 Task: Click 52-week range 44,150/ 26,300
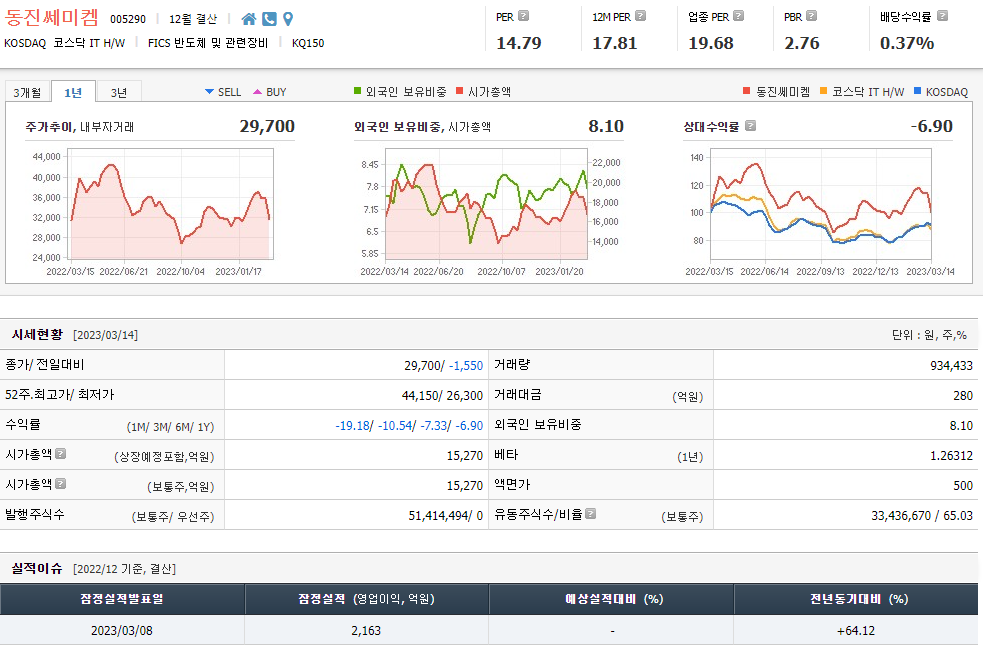click(x=442, y=396)
